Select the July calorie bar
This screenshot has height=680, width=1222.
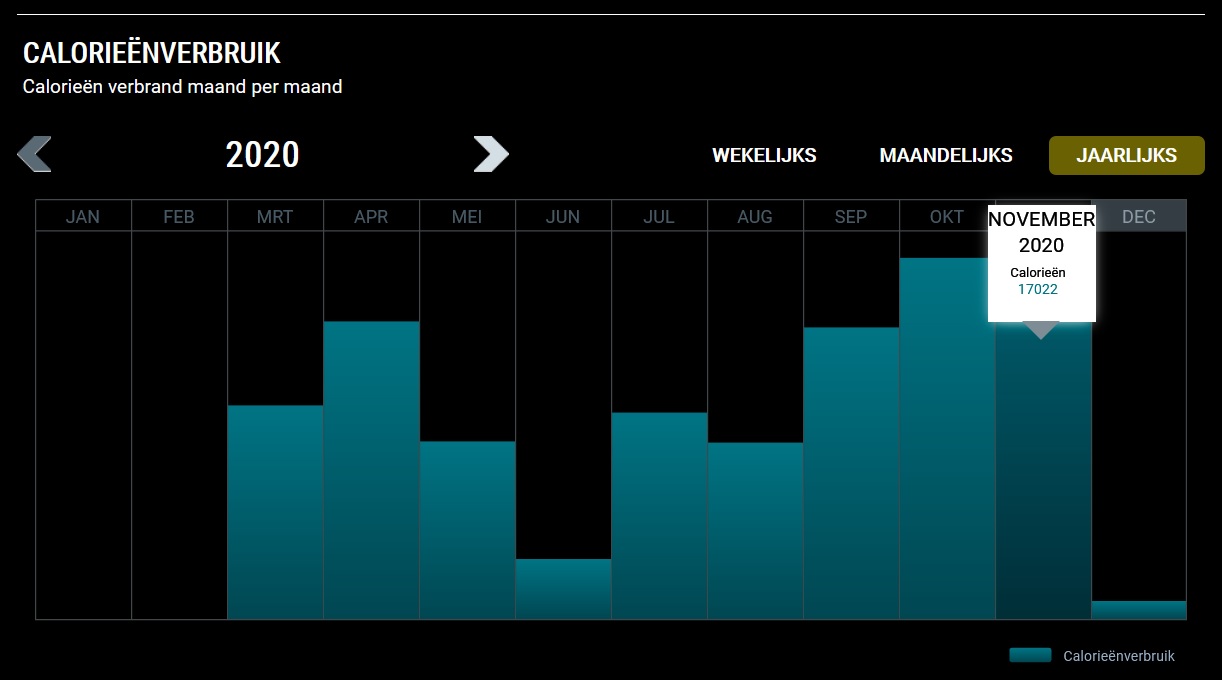click(x=659, y=516)
